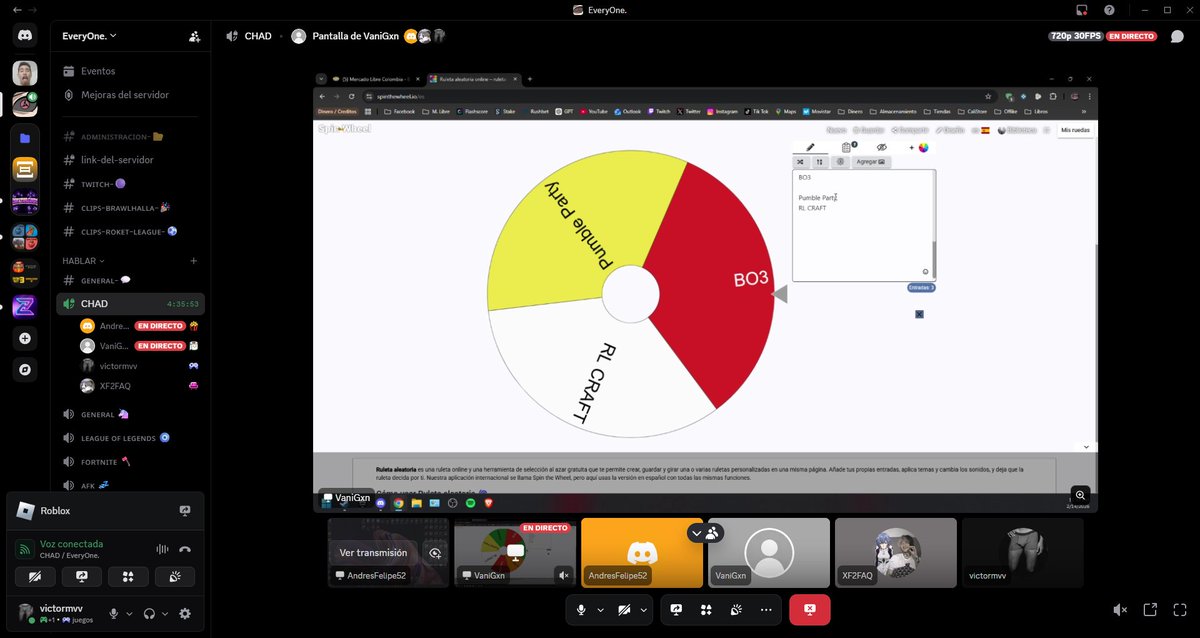The width and height of the screenshot is (1200, 638).
Task: Open Discord direct messages home icon
Action: [x=25, y=36]
